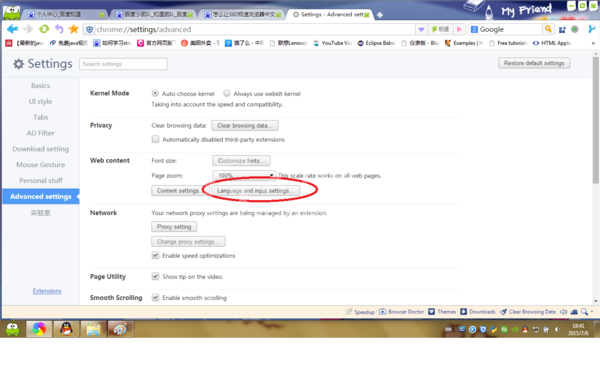Click the shield icon in address bar
This screenshot has width=600, height=380.
[x=90, y=29]
